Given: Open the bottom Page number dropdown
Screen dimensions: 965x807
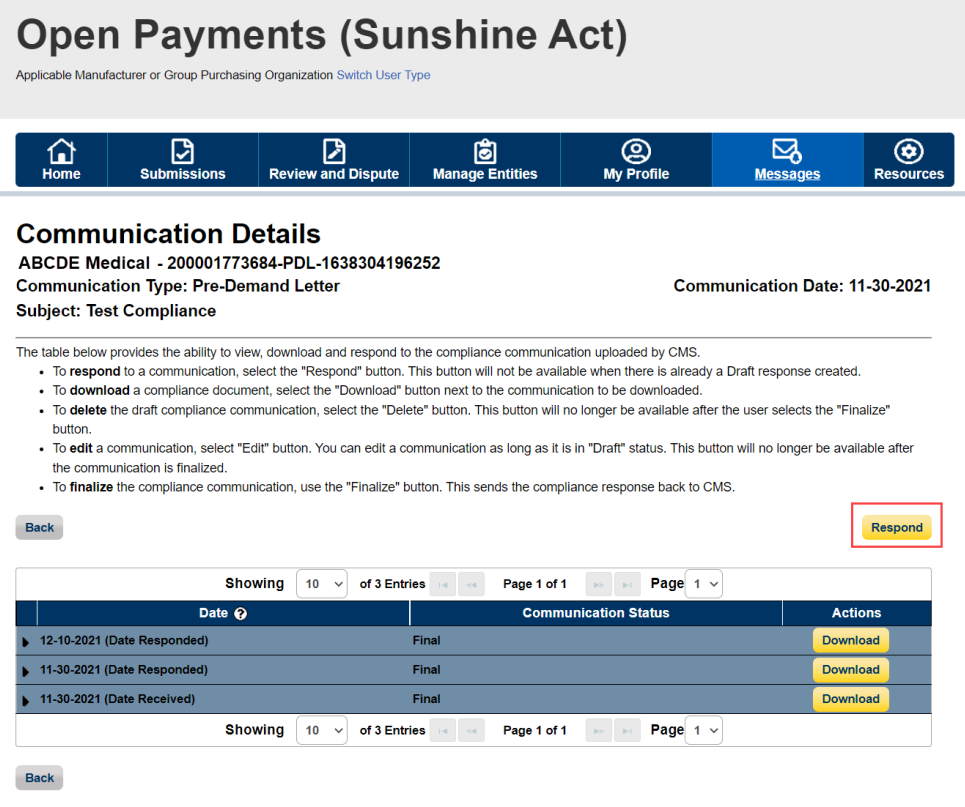Looking at the screenshot, I should pos(704,731).
